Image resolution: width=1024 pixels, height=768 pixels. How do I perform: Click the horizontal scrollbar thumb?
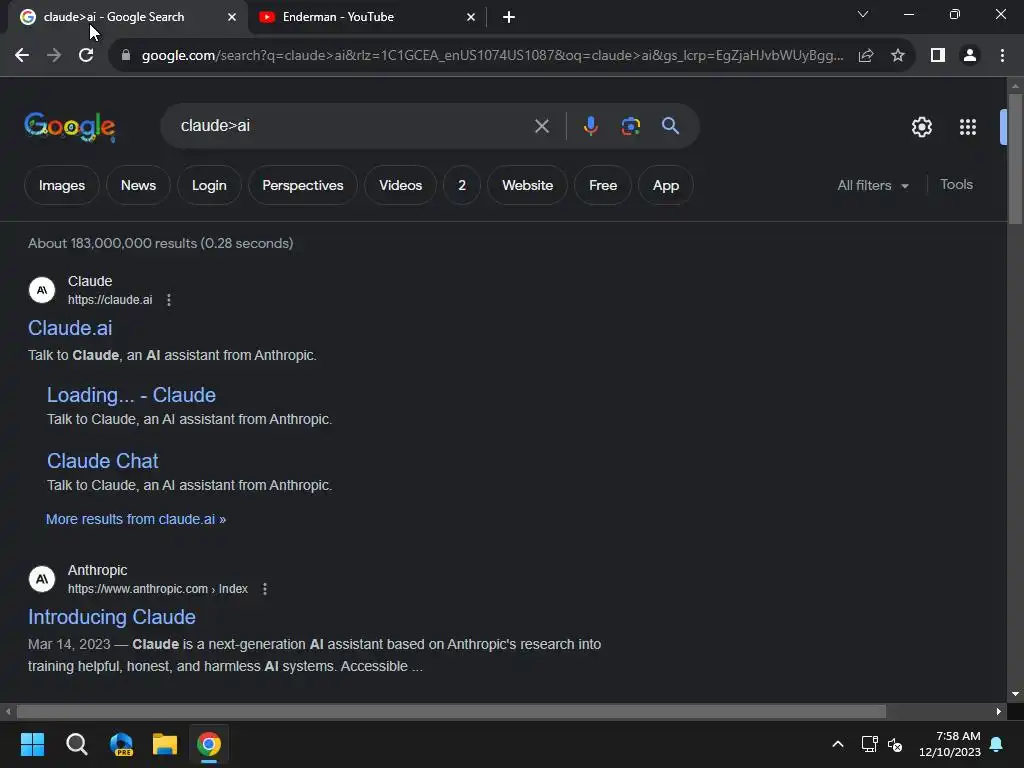click(451, 711)
